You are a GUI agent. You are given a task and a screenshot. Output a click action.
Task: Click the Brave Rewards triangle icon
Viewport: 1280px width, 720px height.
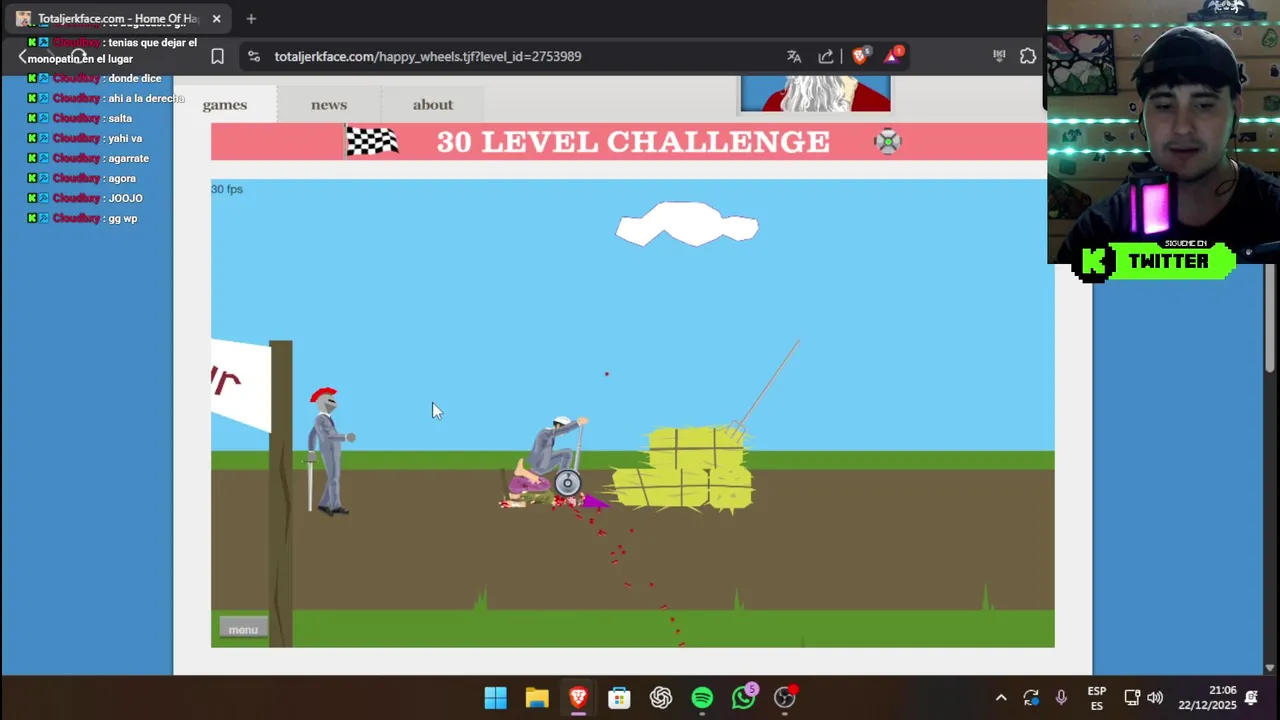[892, 55]
